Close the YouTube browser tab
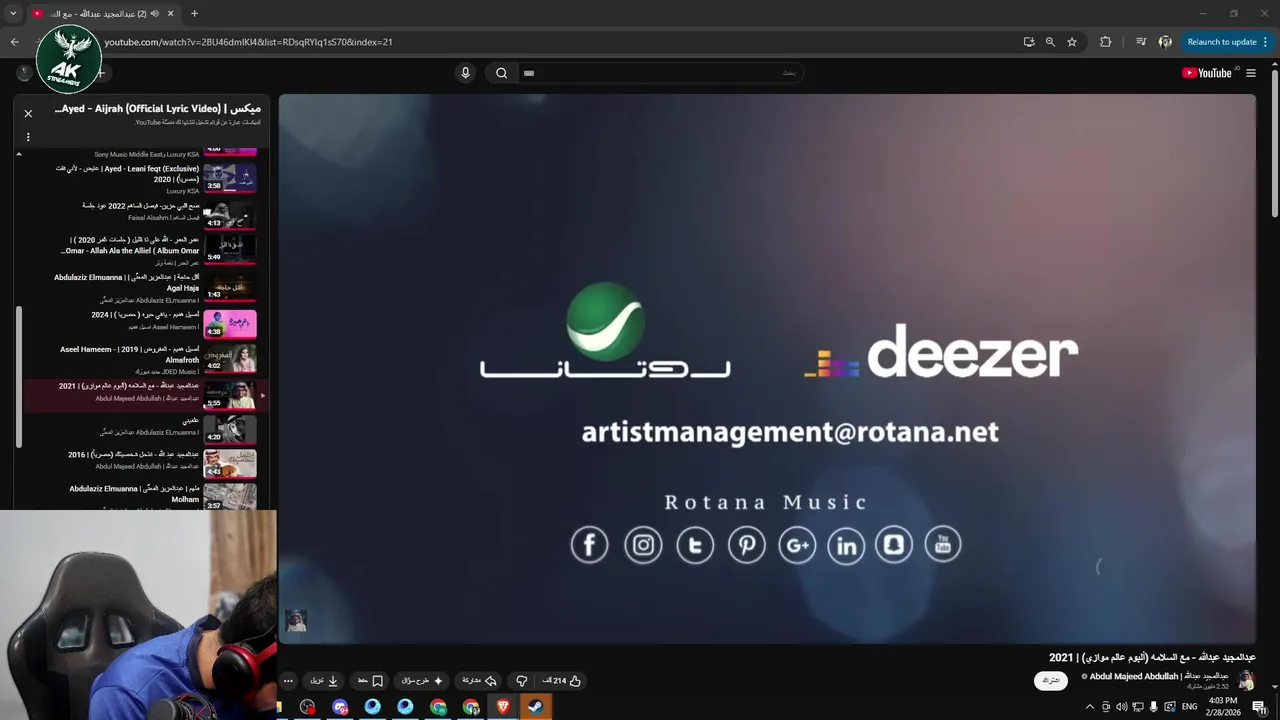 (x=171, y=14)
